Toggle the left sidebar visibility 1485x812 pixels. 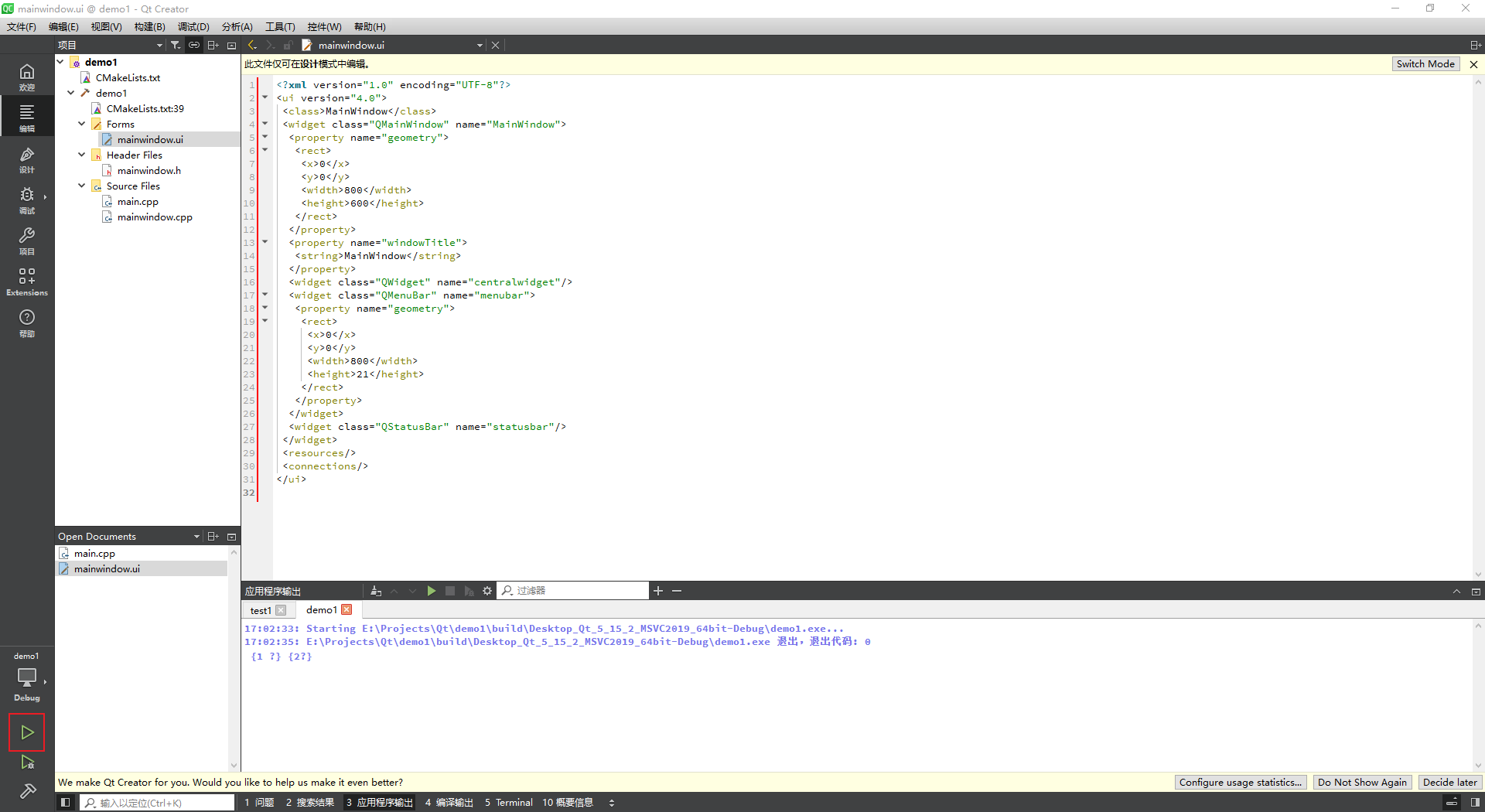point(66,803)
